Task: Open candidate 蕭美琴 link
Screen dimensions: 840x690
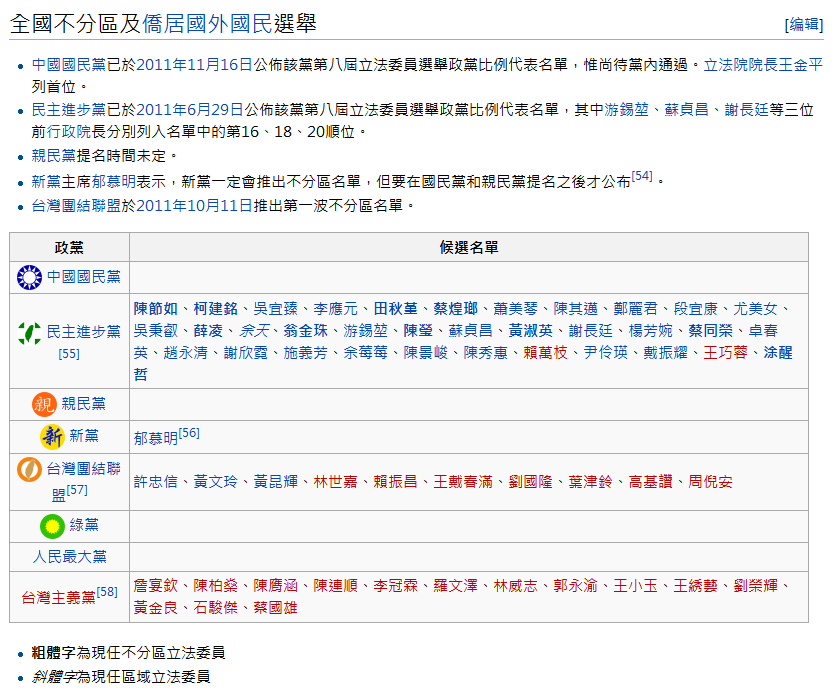Action: (x=516, y=309)
